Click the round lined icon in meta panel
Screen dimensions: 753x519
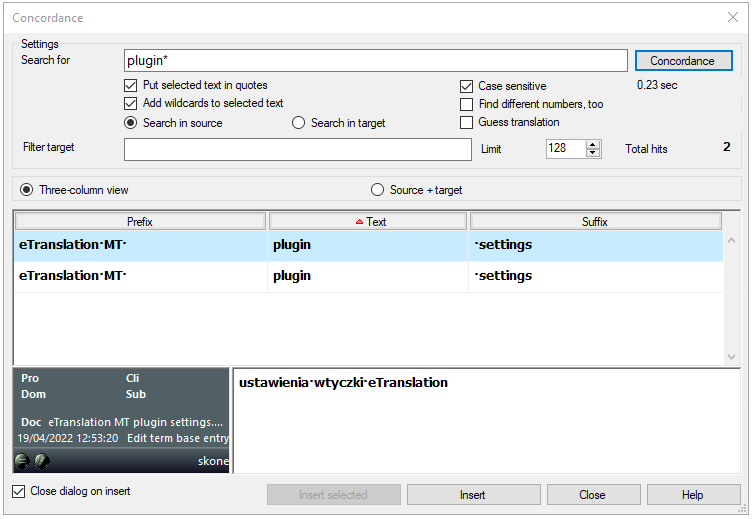(22, 461)
